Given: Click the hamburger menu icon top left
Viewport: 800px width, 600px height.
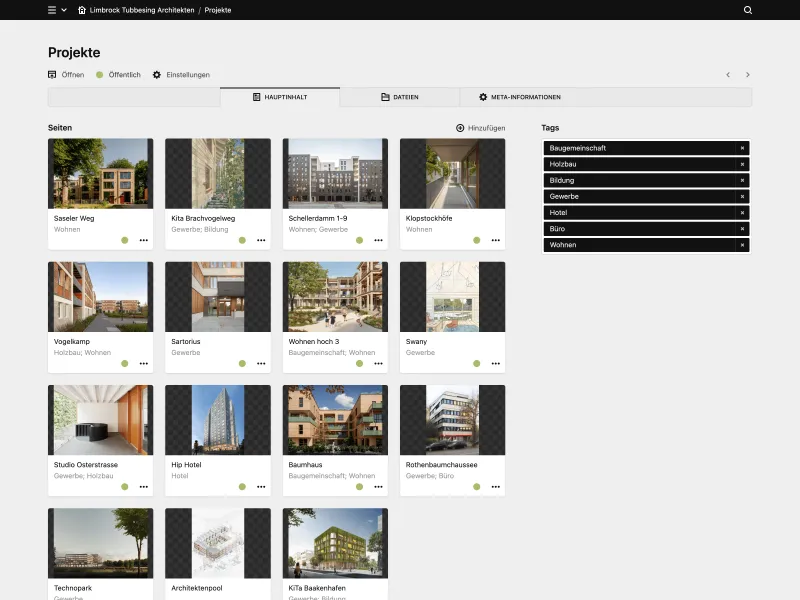Looking at the screenshot, I should pyautogui.click(x=51, y=10).
